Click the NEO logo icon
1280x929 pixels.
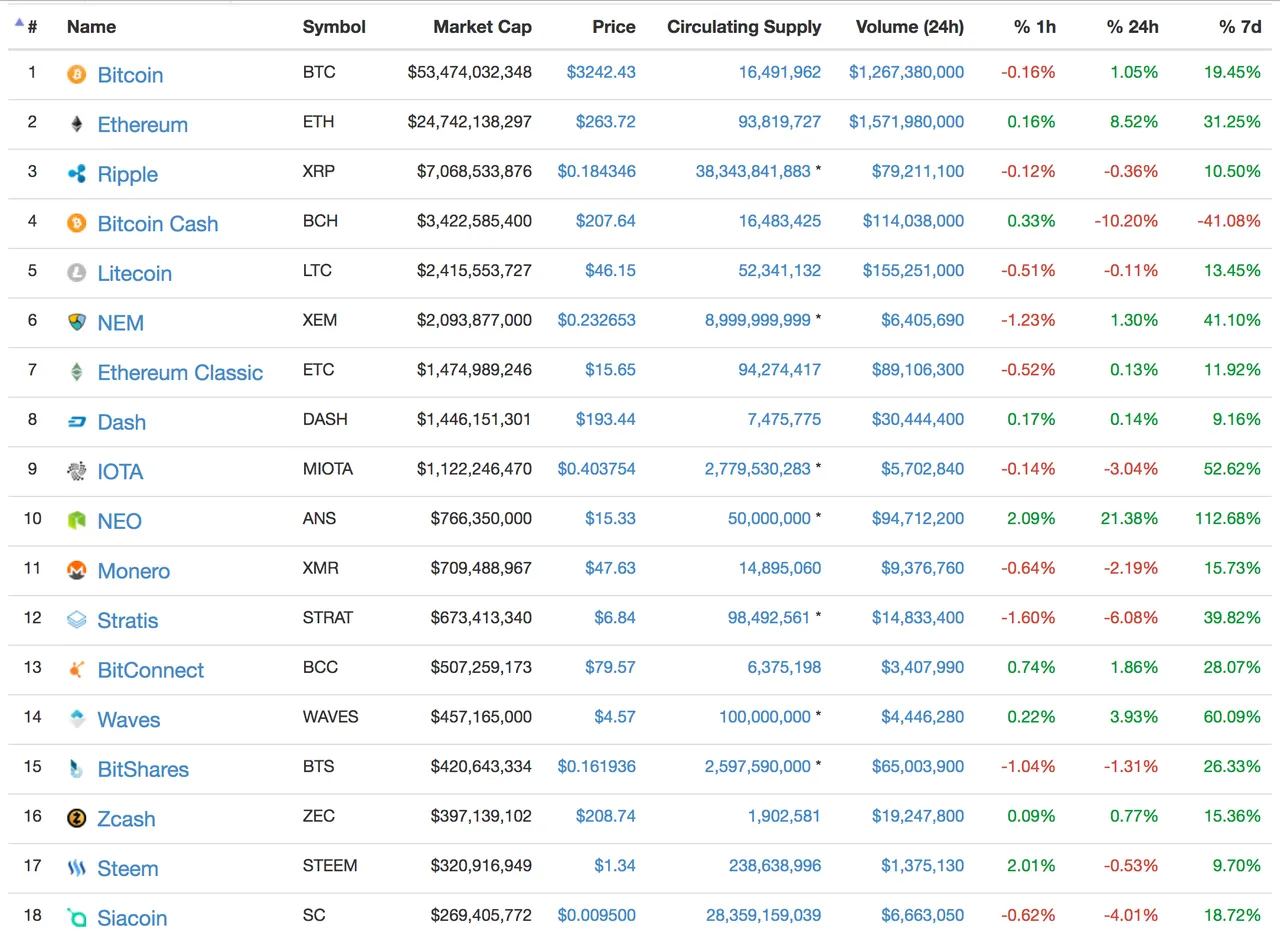[x=77, y=521]
